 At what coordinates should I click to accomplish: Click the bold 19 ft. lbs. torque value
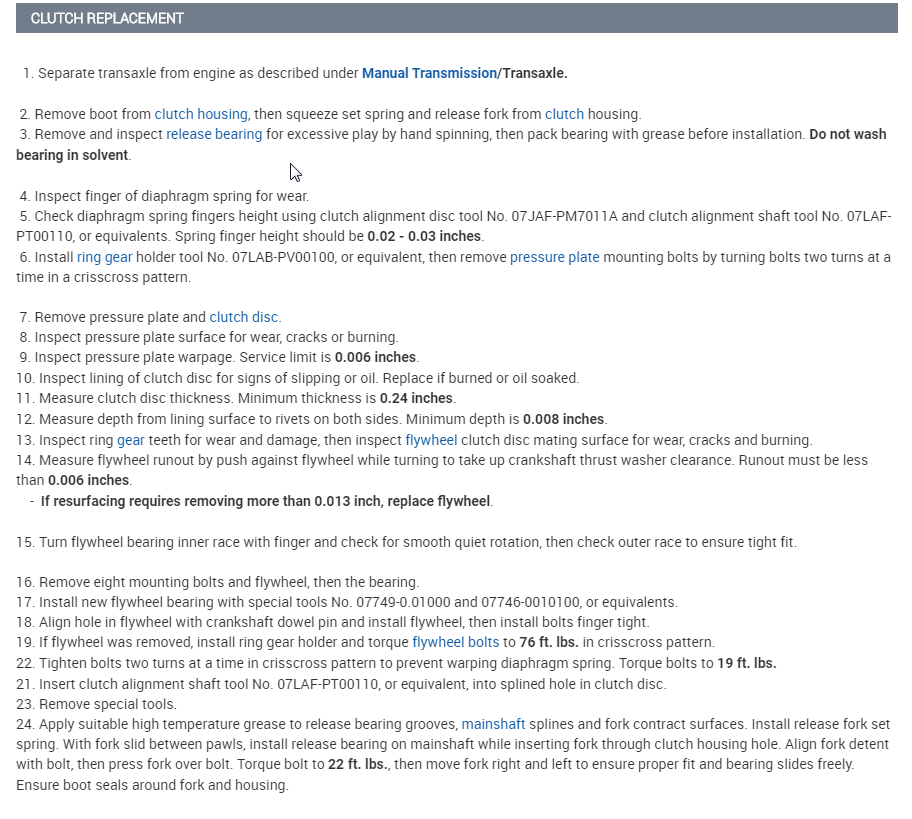tap(747, 663)
